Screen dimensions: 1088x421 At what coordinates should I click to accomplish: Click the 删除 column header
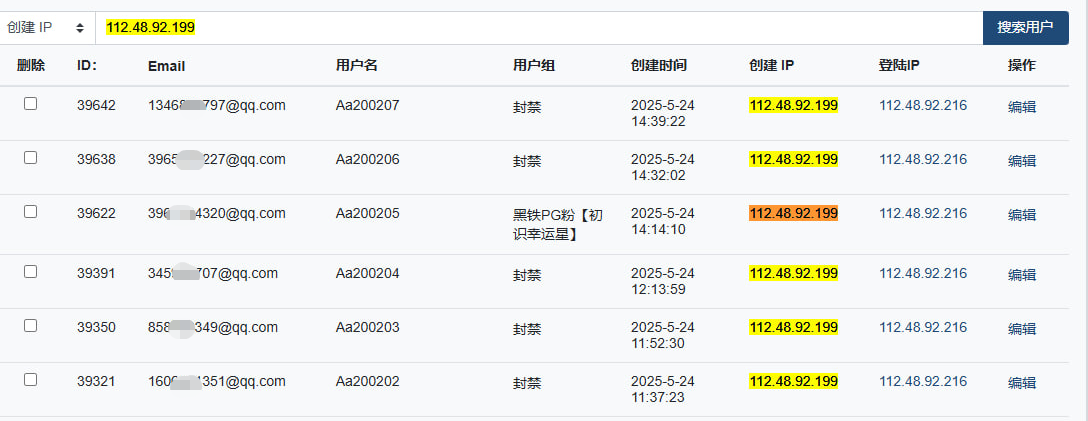(31, 66)
